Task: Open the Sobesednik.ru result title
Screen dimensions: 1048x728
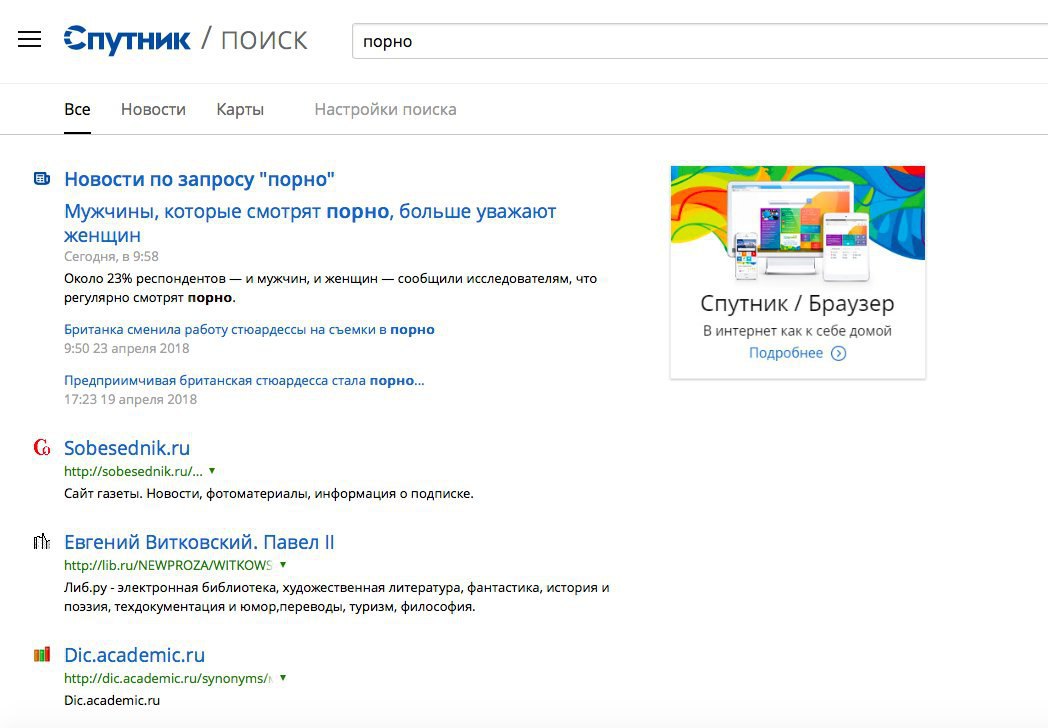Action: pos(127,448)
